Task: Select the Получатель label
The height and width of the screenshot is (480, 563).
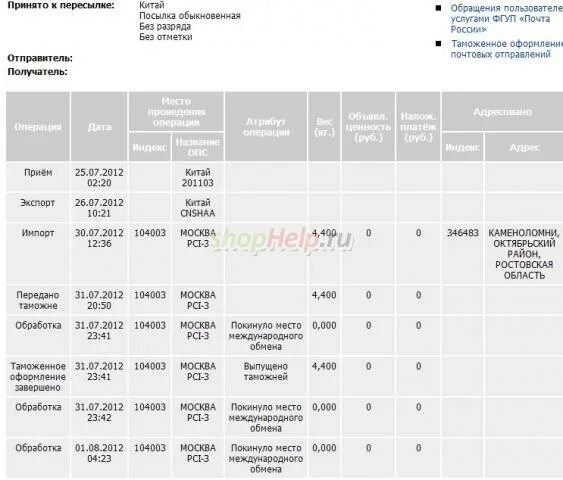Action: tap(37, 72)
